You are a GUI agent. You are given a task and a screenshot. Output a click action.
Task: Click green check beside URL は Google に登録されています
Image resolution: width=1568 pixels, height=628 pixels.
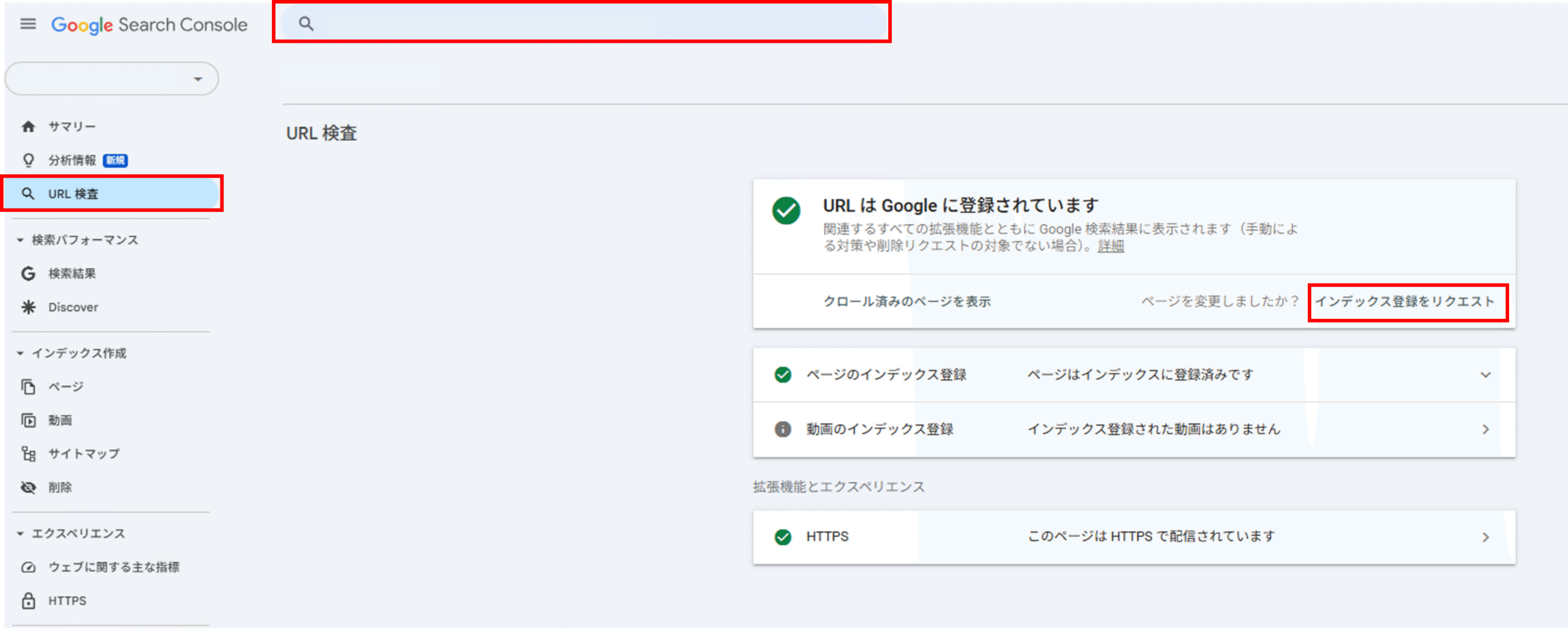786,211
